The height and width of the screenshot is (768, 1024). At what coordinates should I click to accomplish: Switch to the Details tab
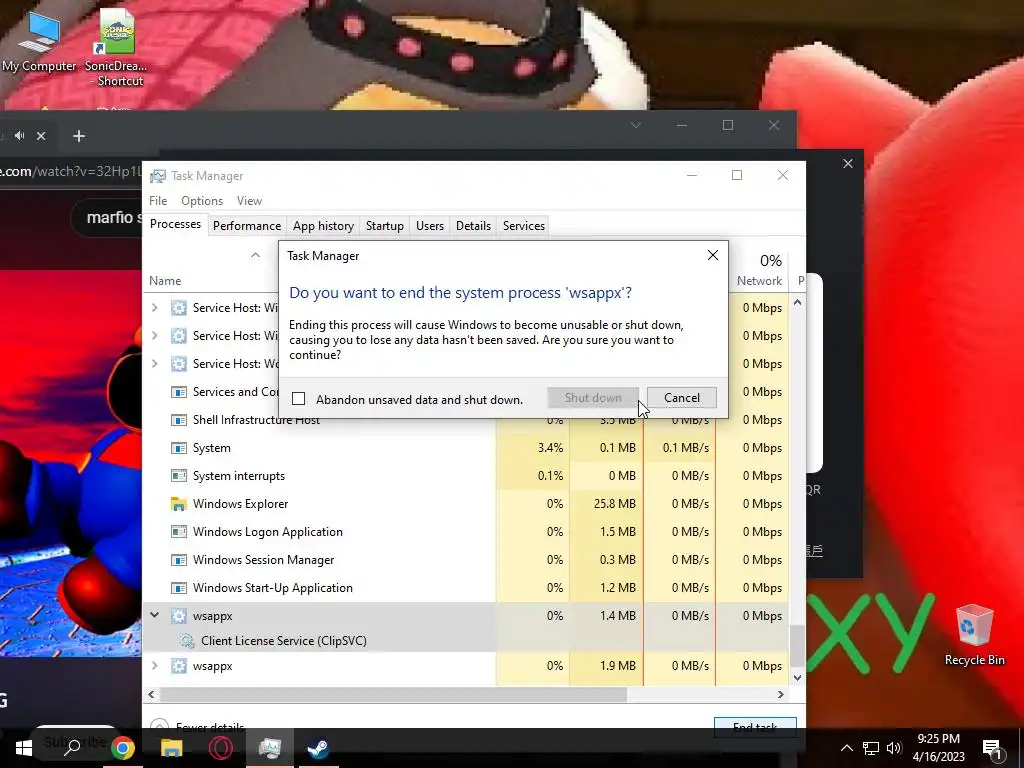(x=473, y=225)
